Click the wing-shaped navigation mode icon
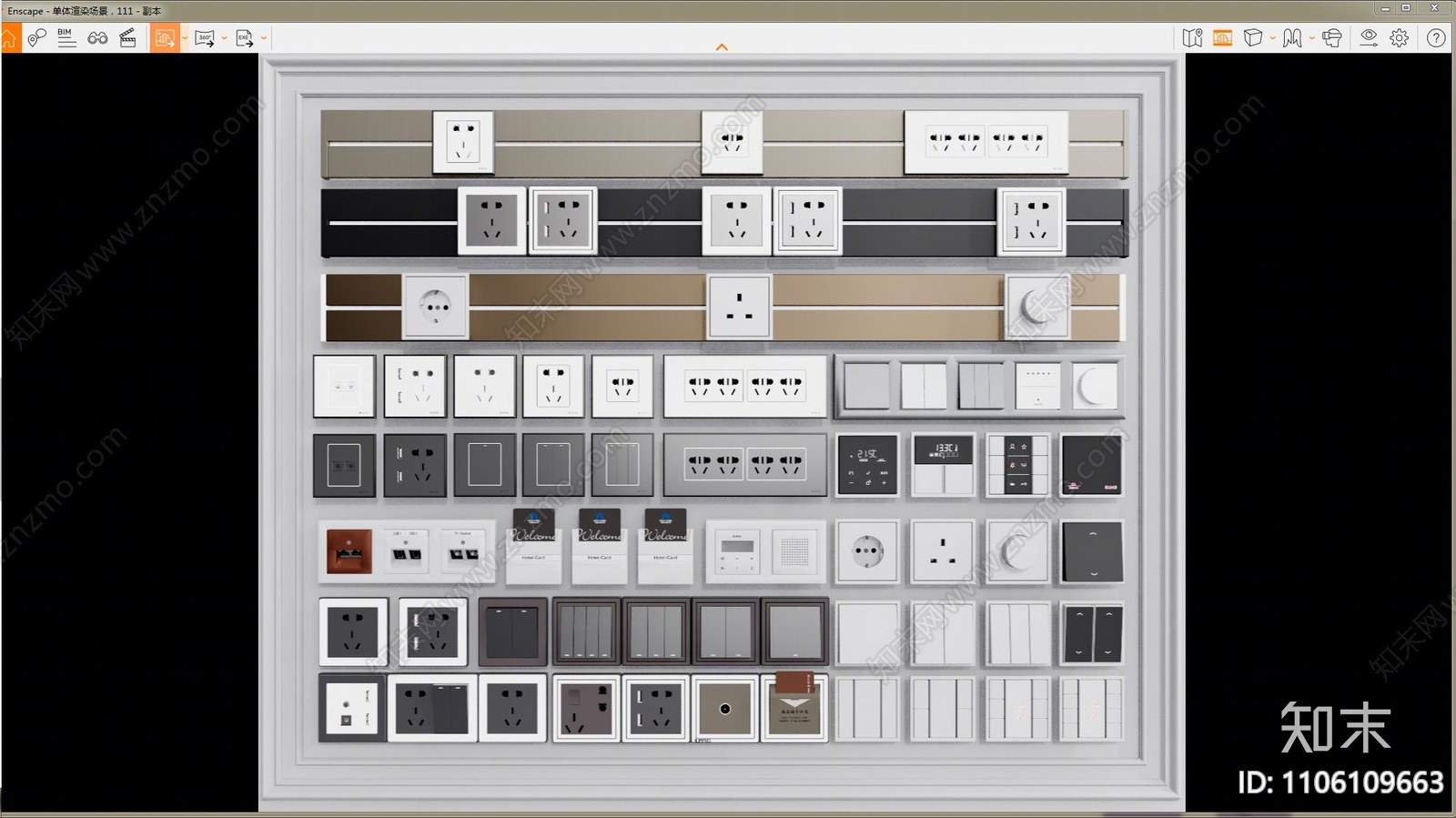Screen dimensions: 1456x818 click(x=1292, y=38)
